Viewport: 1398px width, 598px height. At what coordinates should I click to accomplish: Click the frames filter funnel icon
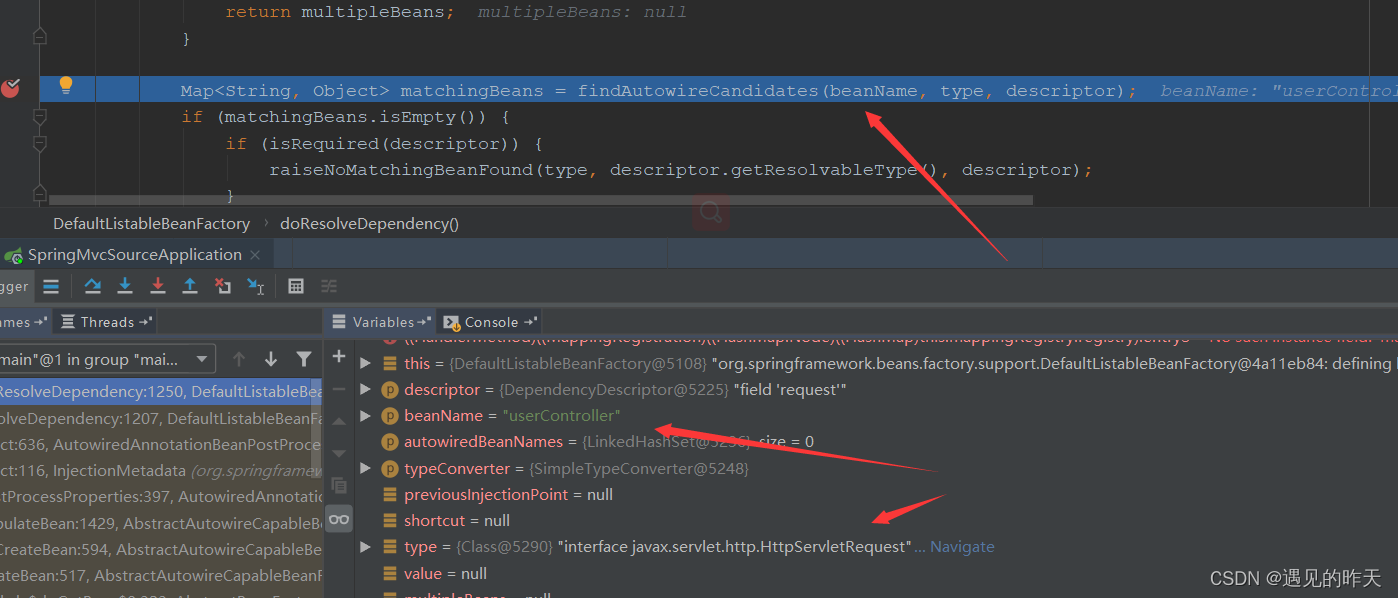304,359
